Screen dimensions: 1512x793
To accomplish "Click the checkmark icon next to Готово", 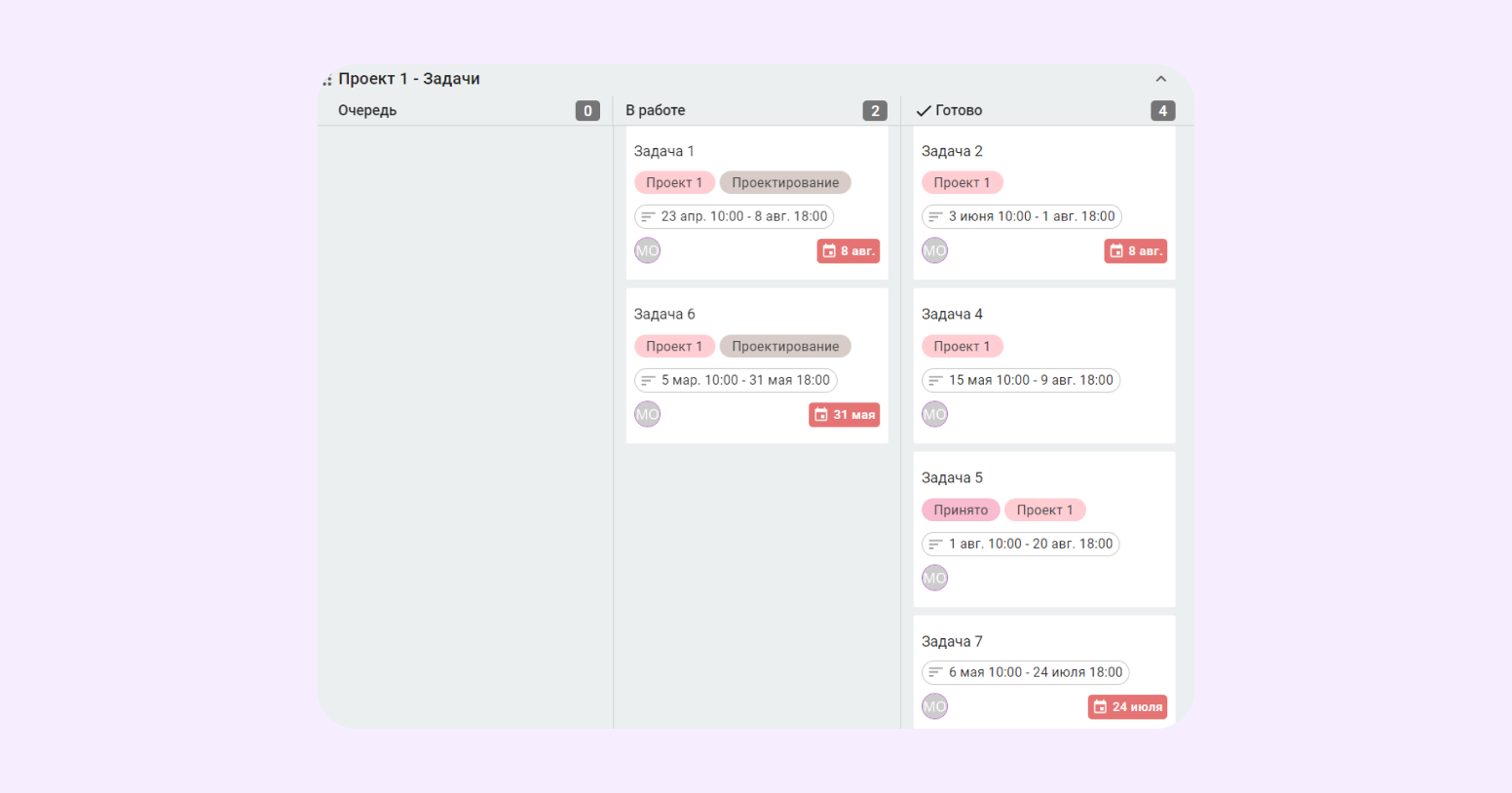I will point(924,111).
